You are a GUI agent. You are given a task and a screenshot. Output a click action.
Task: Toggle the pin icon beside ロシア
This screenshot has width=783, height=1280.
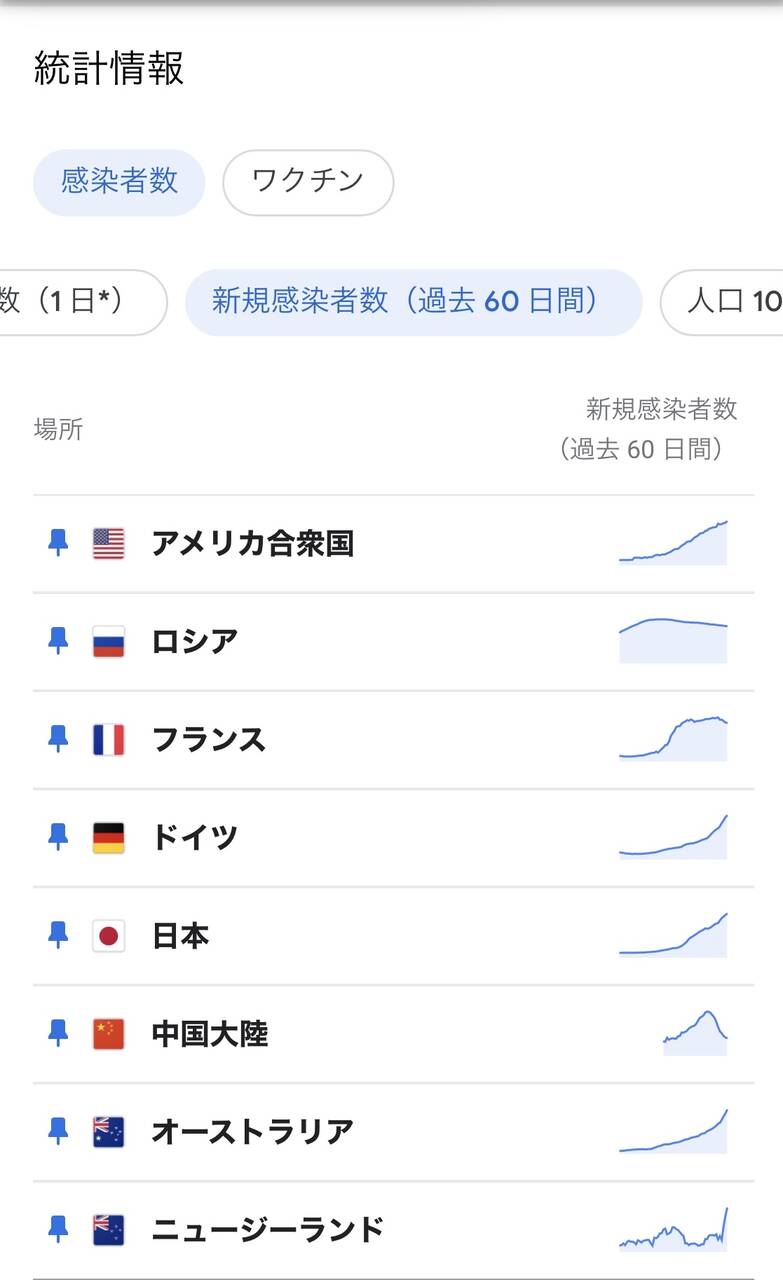click(x=58, y=641)
